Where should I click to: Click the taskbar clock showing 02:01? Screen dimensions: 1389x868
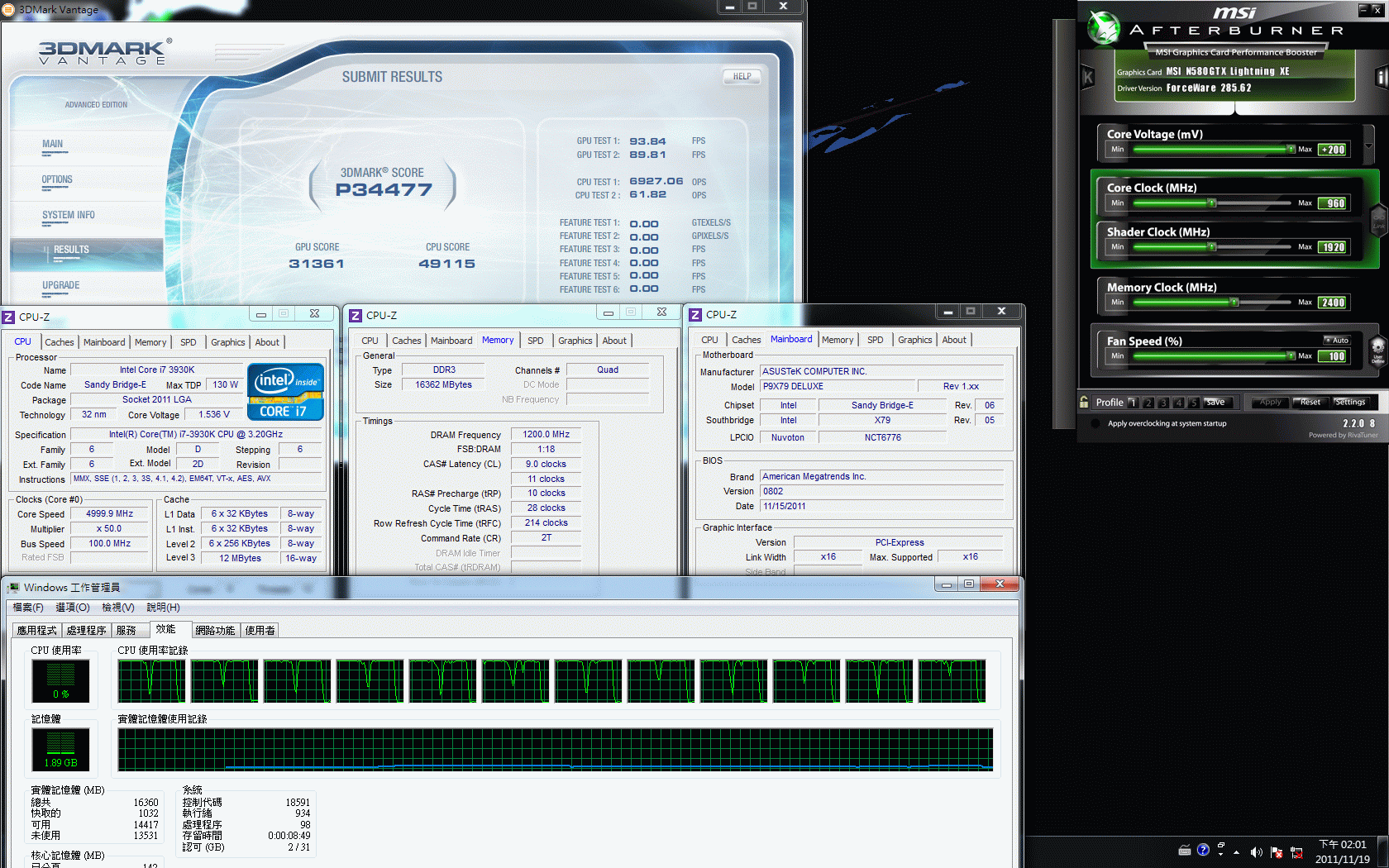click(1342, 852)
